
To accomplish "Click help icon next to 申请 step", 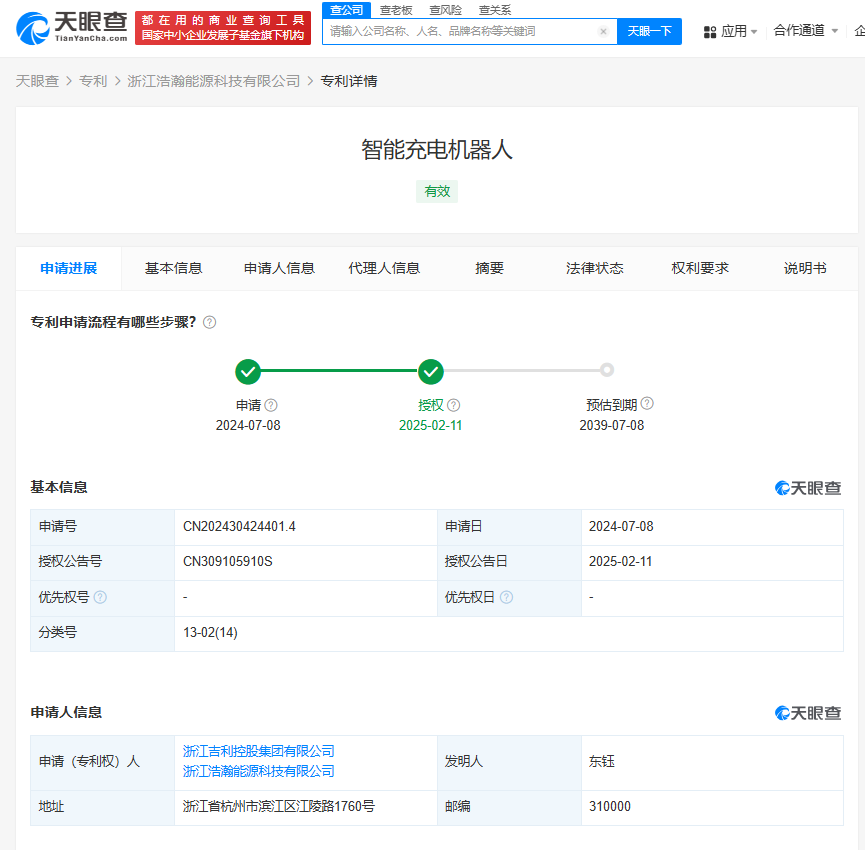I will tap(271, 405).
